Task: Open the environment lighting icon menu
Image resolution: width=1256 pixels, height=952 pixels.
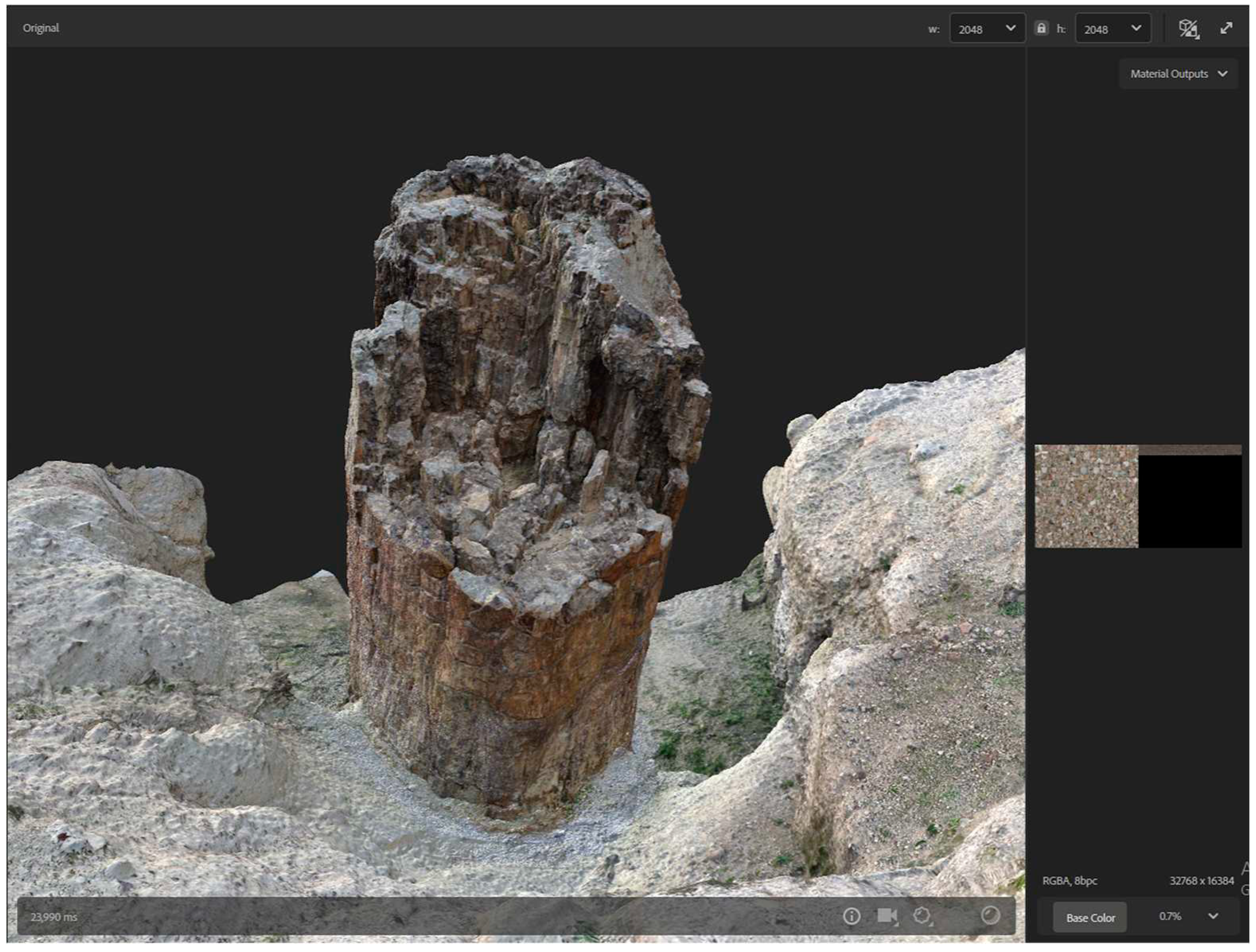Action: (922, 916)
